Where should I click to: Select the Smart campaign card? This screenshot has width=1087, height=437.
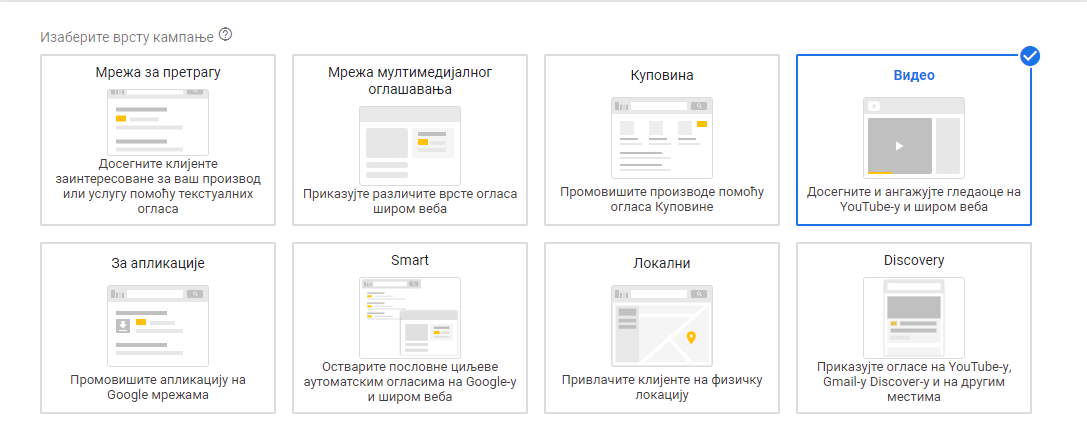pyautogui.click(x=410, y=328)
